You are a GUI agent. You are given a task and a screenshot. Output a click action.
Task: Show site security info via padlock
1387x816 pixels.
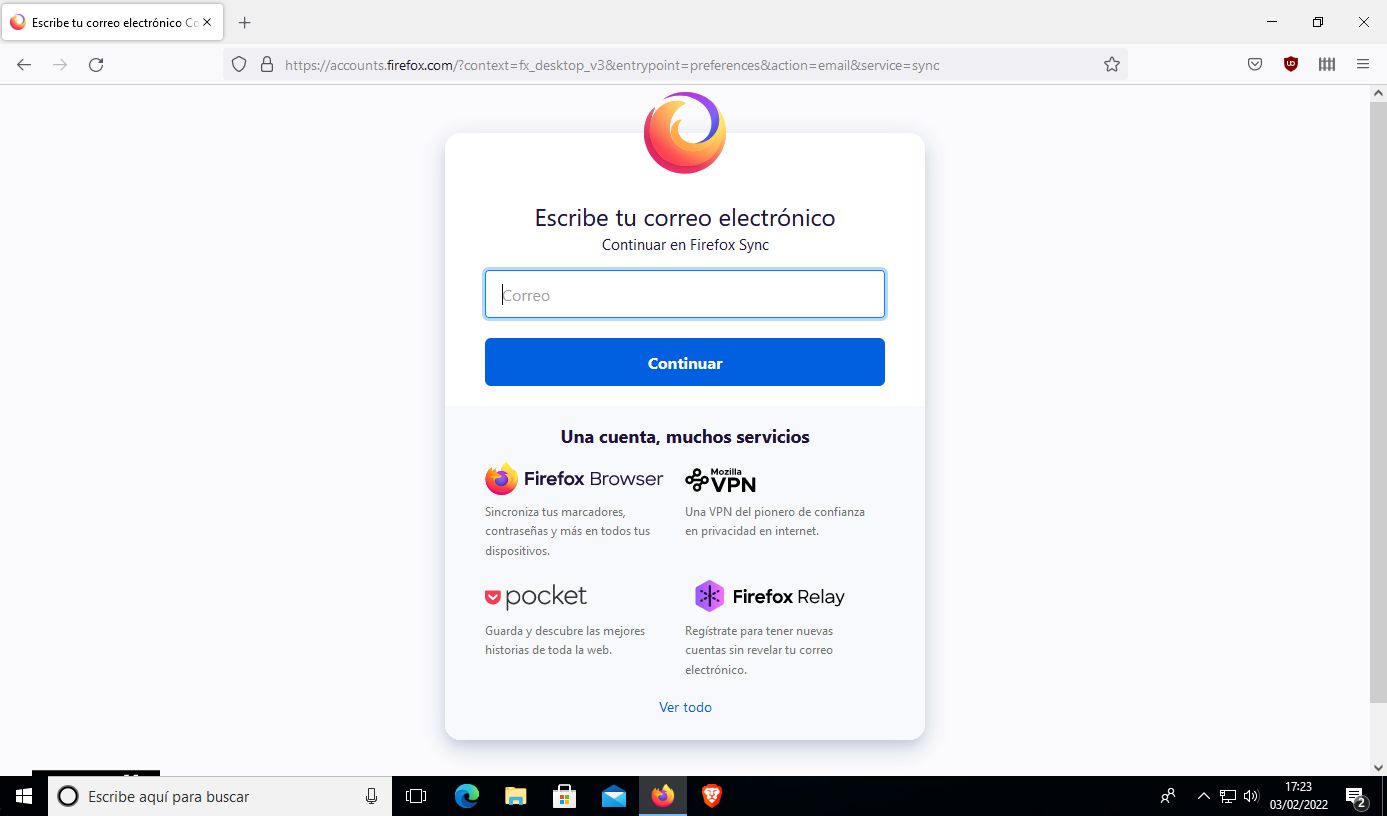(266, 65)
